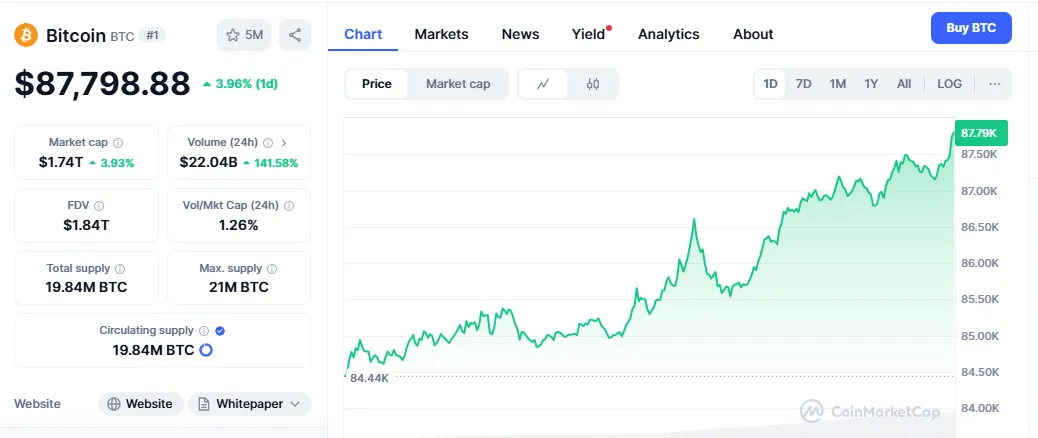Expand Volume (24h) details arrow
The image size is (1038, 438).
[x=284, y=143]
